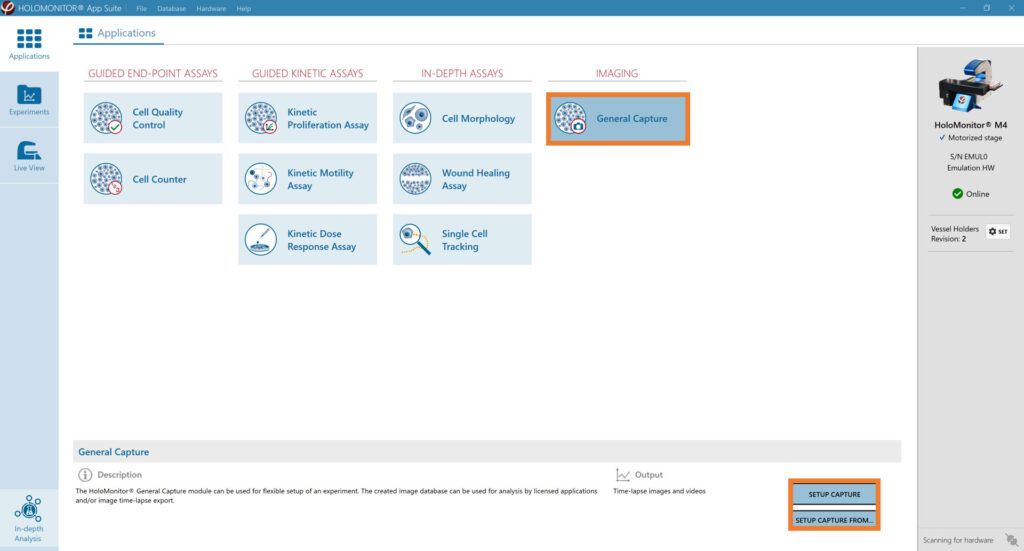Click the GUIDED KINETIC ASSAYS heading
Viewport: 1024px width, 551px height.
tap(308, 73)
